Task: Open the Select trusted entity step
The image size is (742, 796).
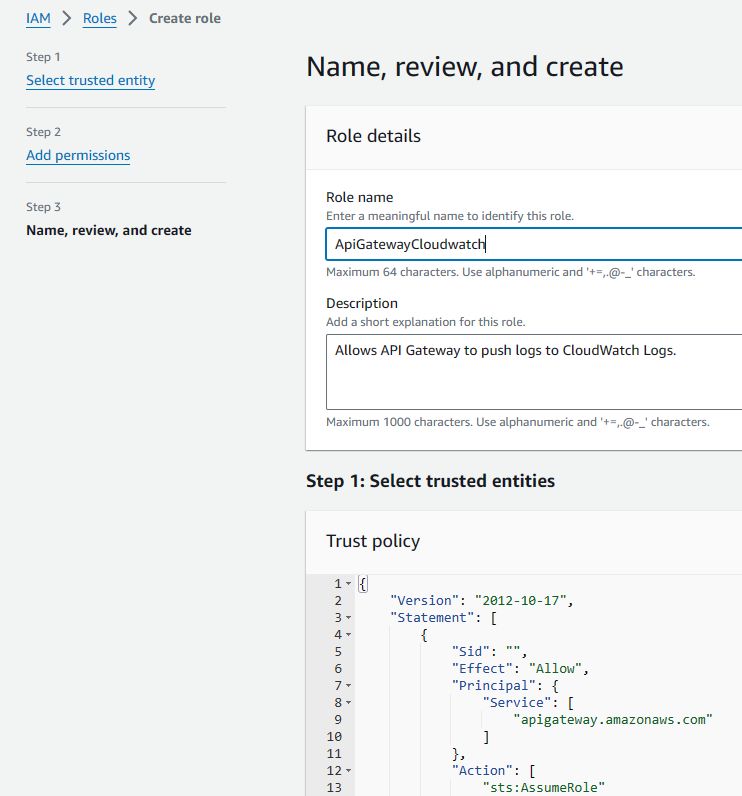Action: [x=90, y=80]
